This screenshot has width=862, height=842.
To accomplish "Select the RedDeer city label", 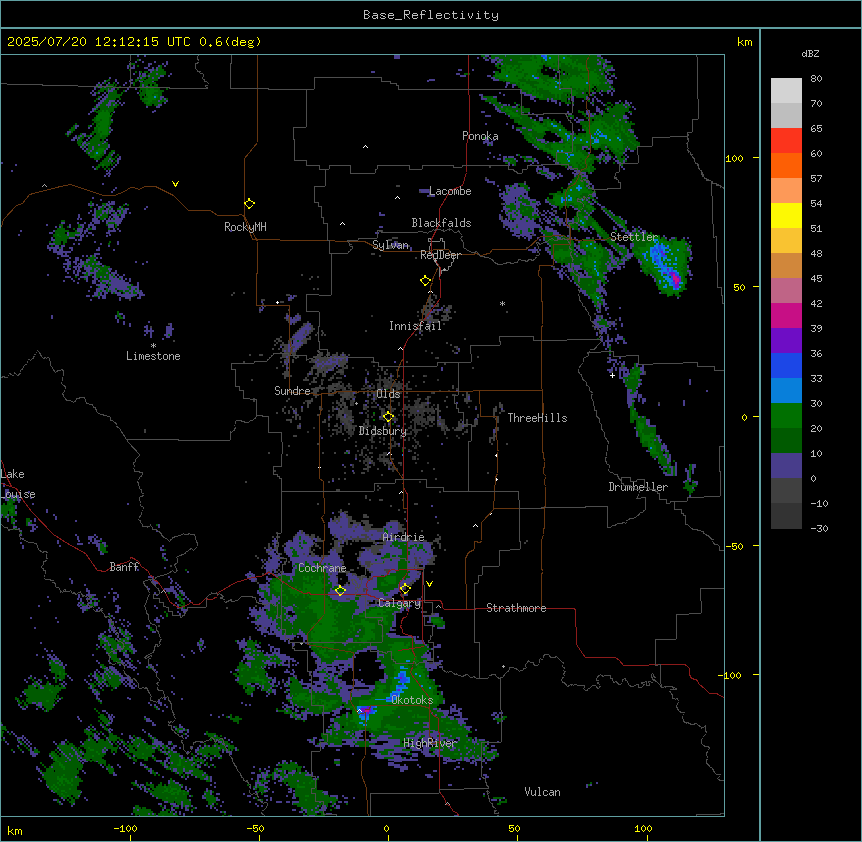I will [x=440, y=255].
